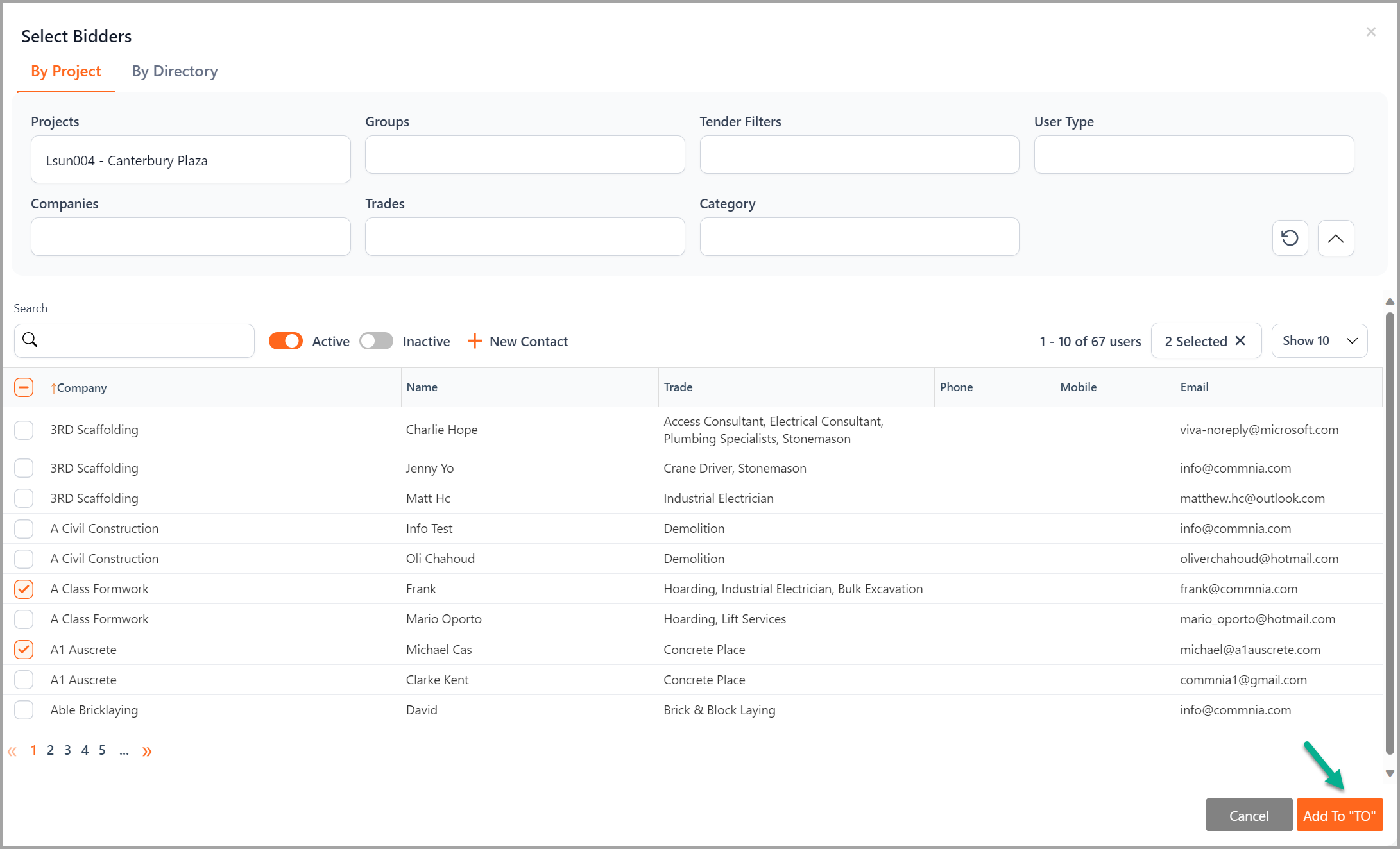
Task: Check the Oli Chahoud row checkbox
Action: coord(24,559)
